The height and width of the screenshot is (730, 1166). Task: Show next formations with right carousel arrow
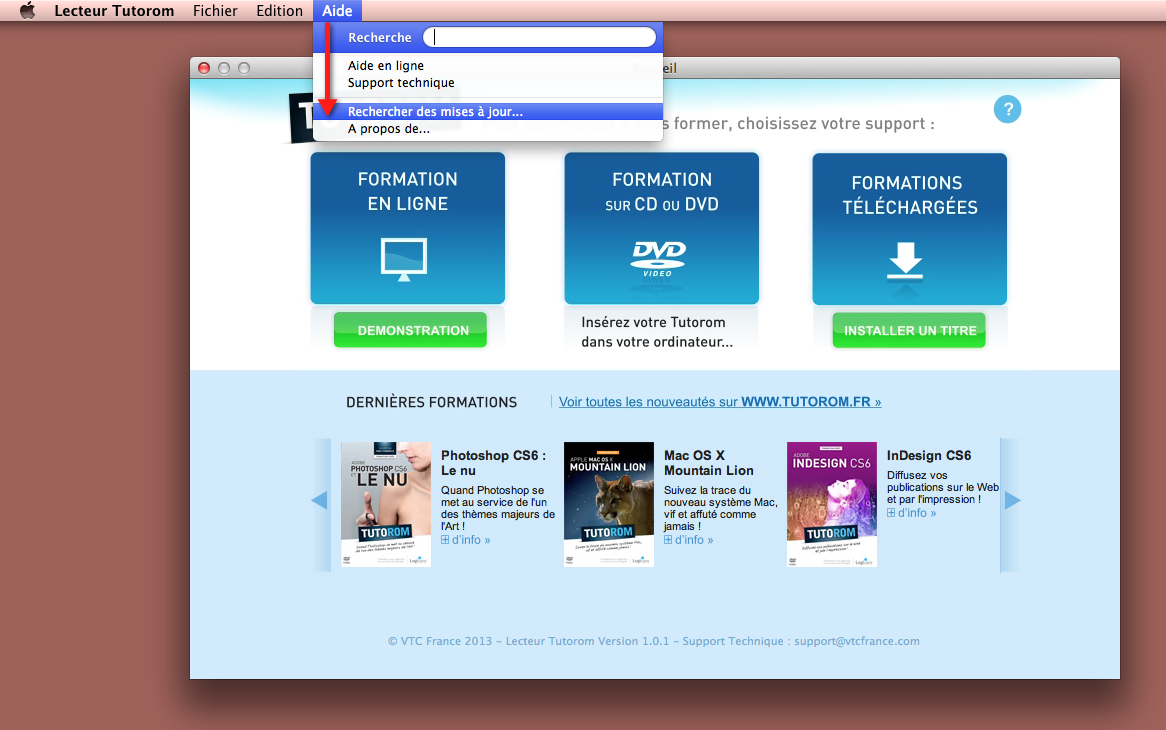coord(1012,500)
